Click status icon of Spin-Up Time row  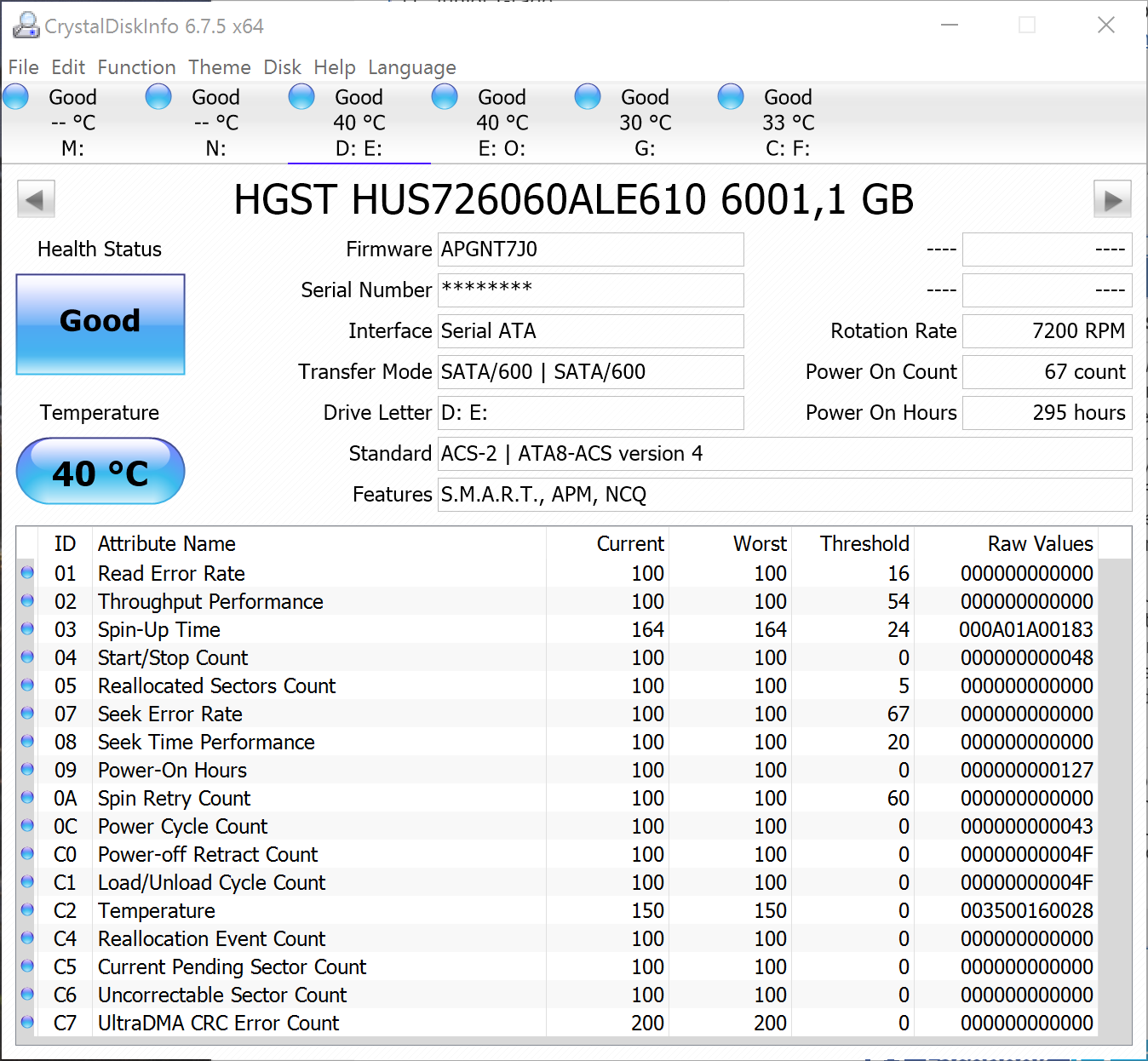(x=27, y=629)
